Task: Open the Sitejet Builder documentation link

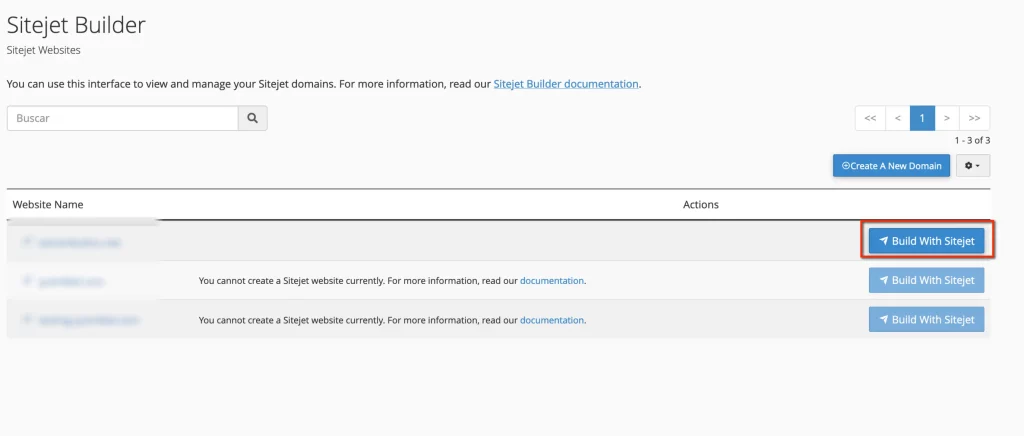Action: click(x=566, y=84)
